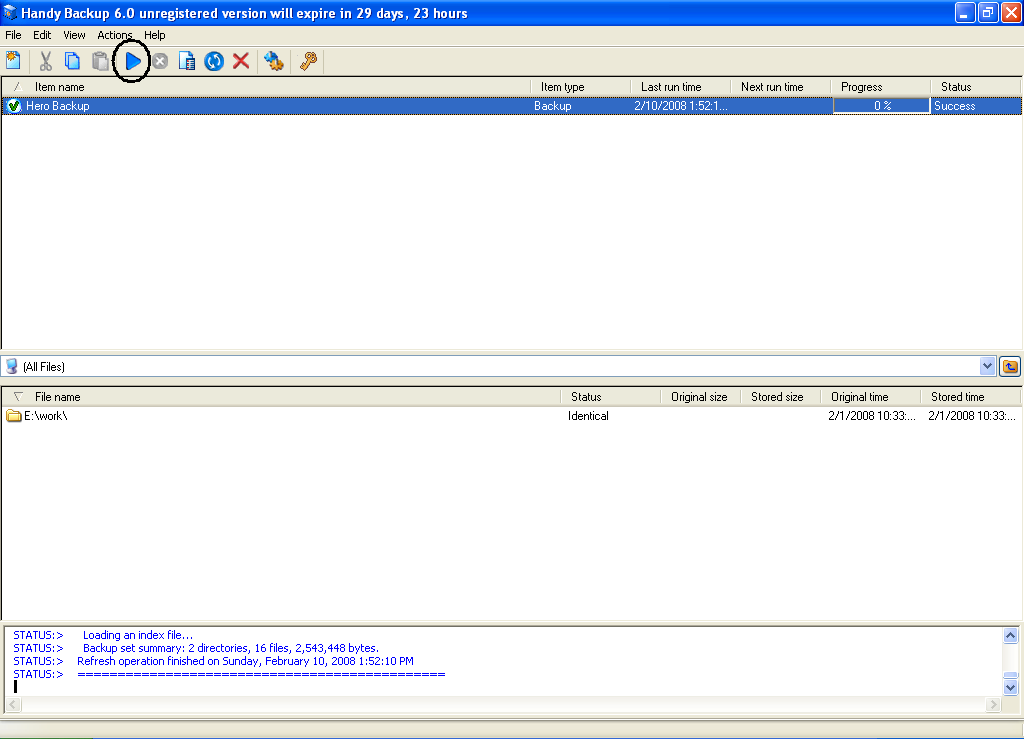Click the Paste clipboard icon

100,61
